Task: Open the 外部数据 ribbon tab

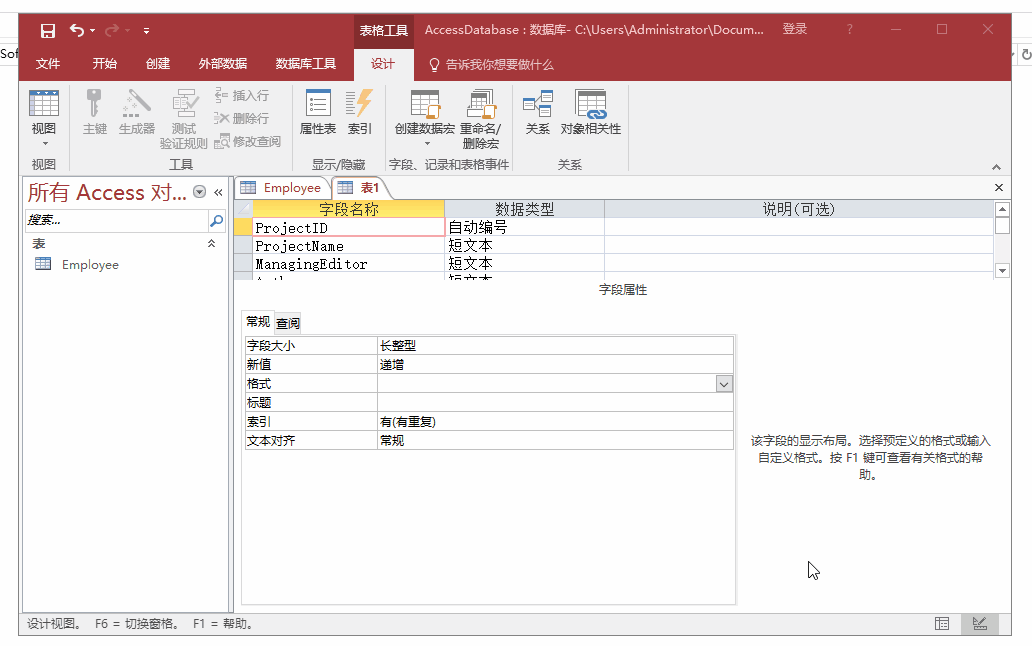Action: point(222,64)
